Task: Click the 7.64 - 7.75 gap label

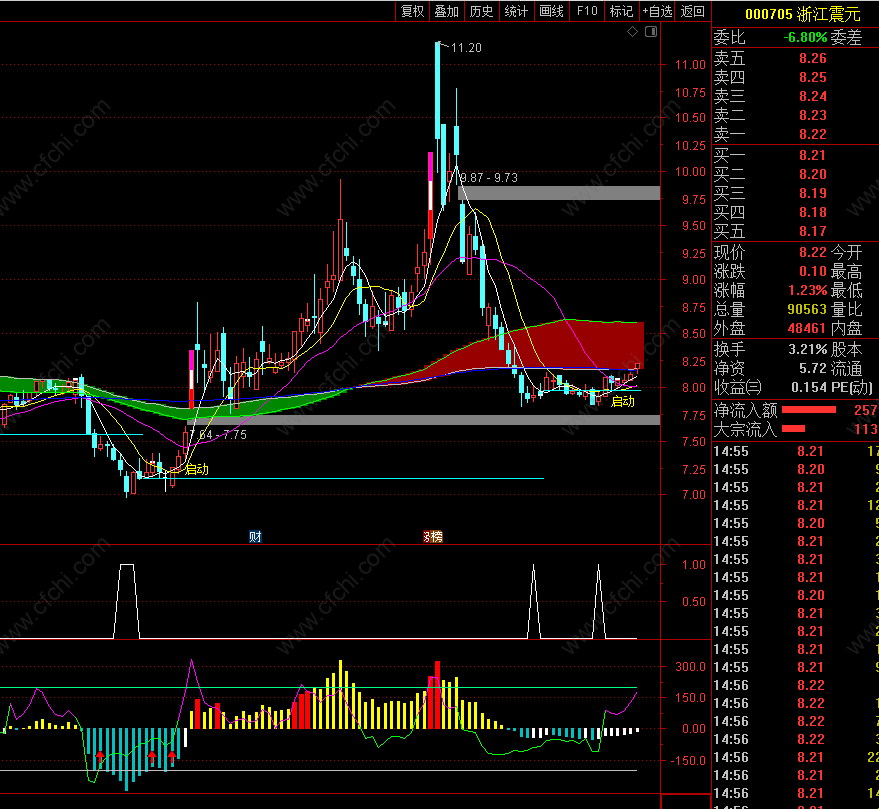Action: click(218, 434)
